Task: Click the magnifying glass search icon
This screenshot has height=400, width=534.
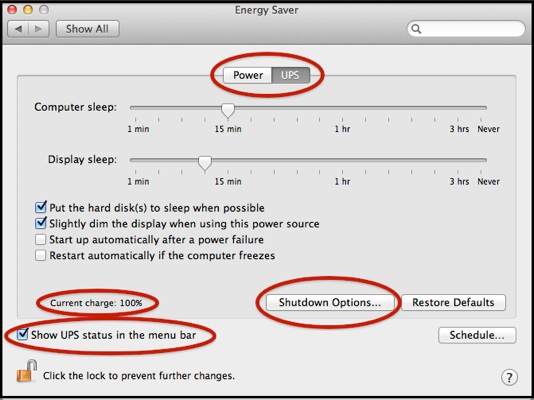Action: point(416,29)
